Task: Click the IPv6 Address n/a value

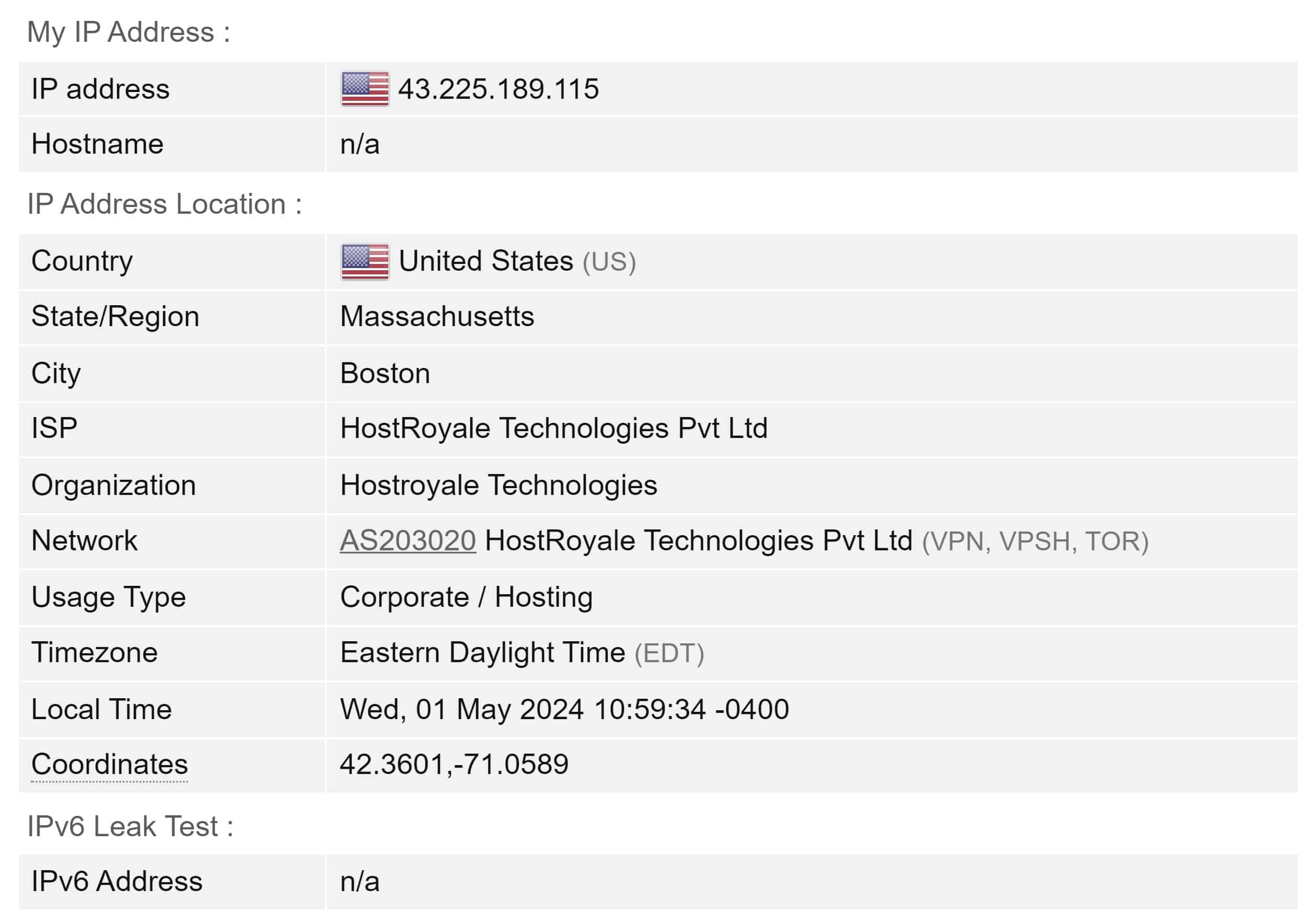Action: [x=360, y=882]
